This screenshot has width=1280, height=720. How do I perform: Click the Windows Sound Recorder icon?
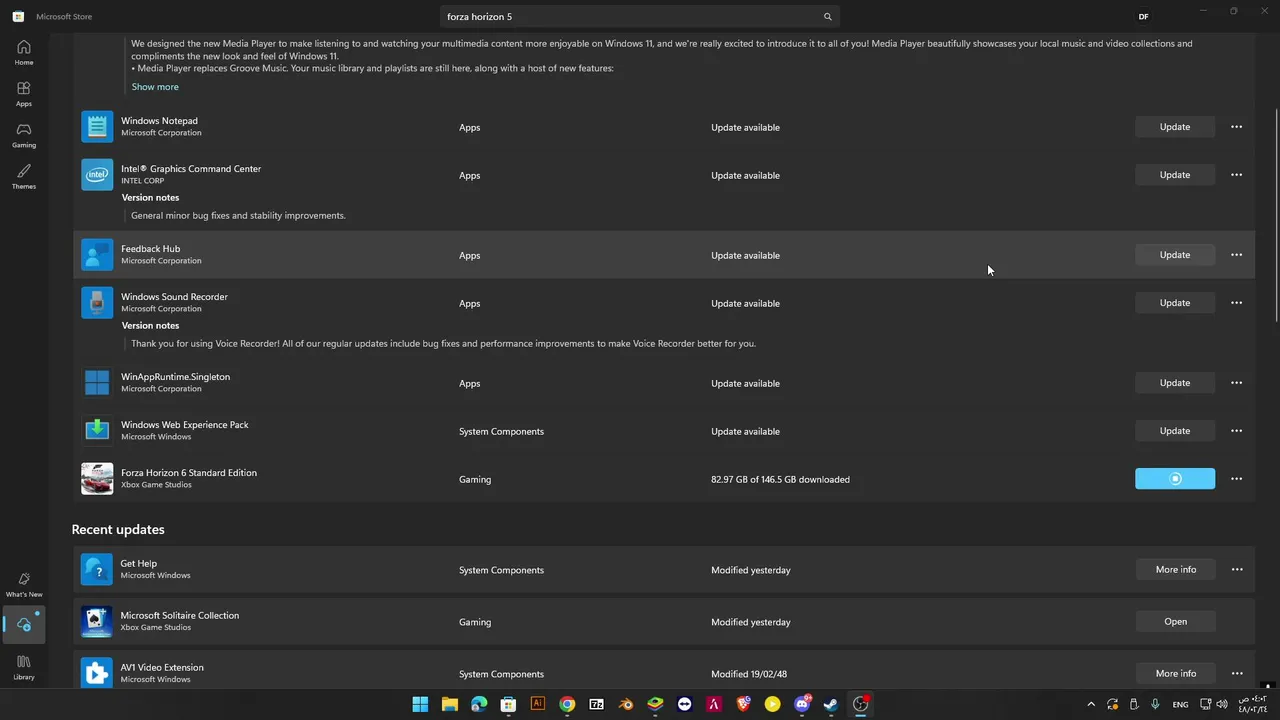coord(97,303)
